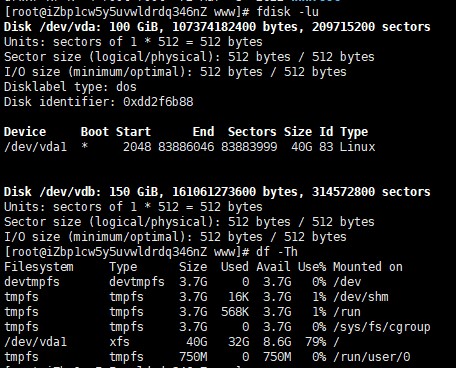Click mount point '/dev/shm'
456x368 pixels.
click(361, 297)
